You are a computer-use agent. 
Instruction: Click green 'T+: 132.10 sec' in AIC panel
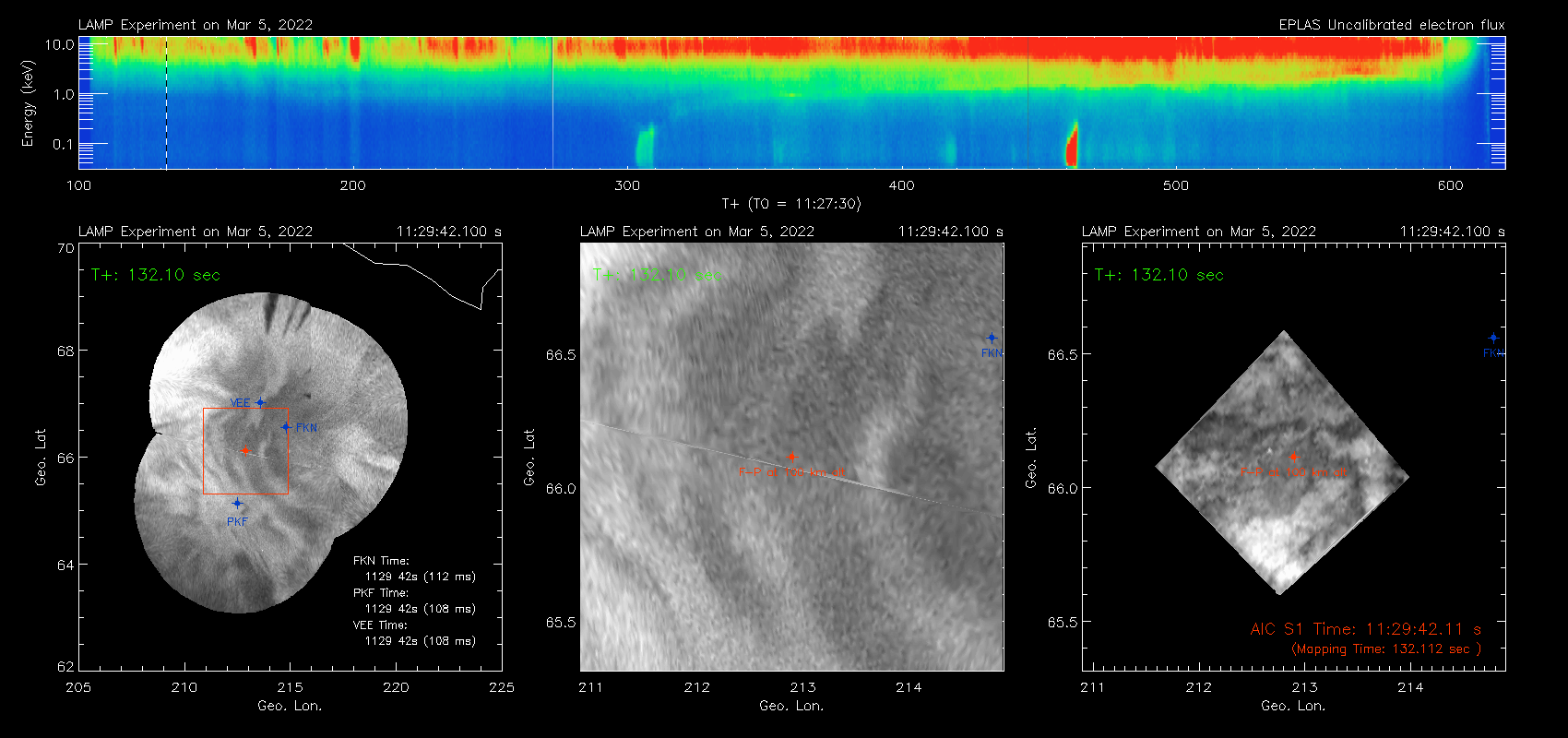pos(1159,275)
